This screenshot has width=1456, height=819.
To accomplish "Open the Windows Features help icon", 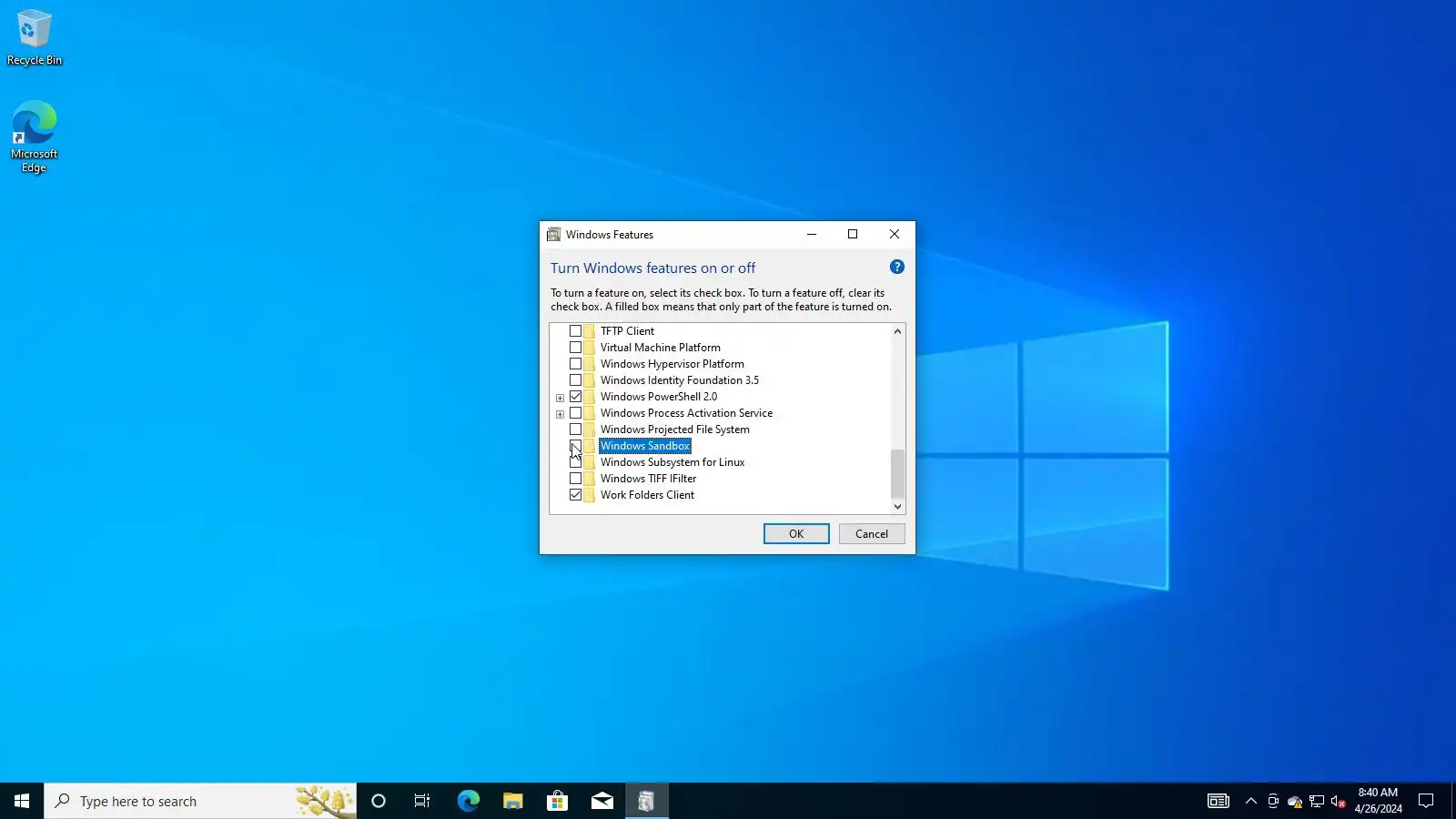I will point(897,267).
